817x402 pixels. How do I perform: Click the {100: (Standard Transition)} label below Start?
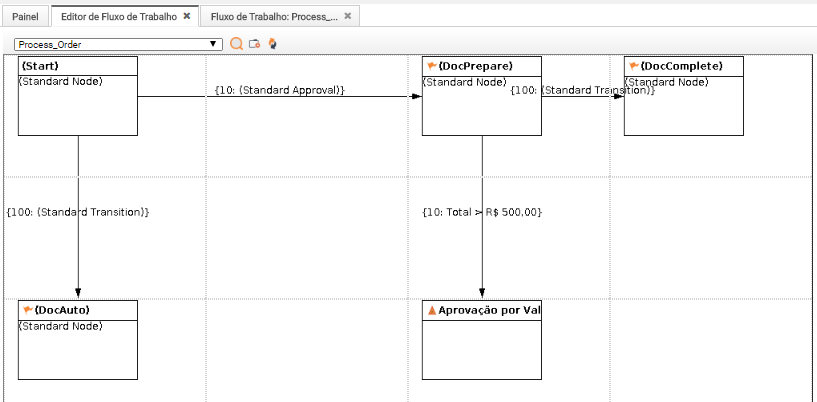78,212
